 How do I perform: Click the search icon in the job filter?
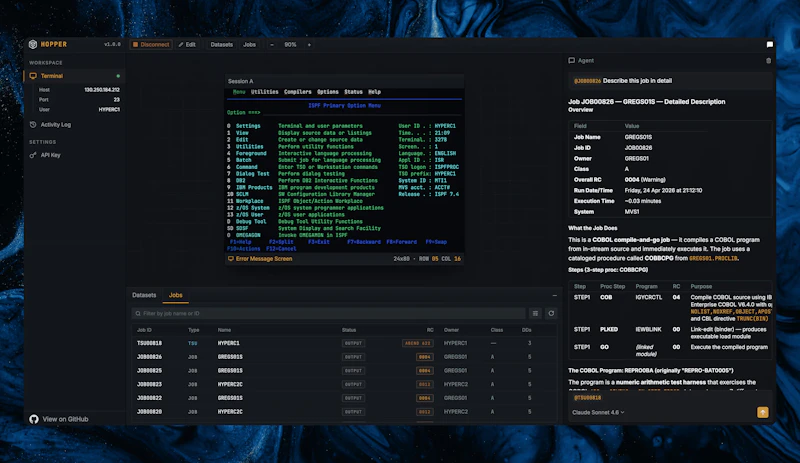point(138,313)
